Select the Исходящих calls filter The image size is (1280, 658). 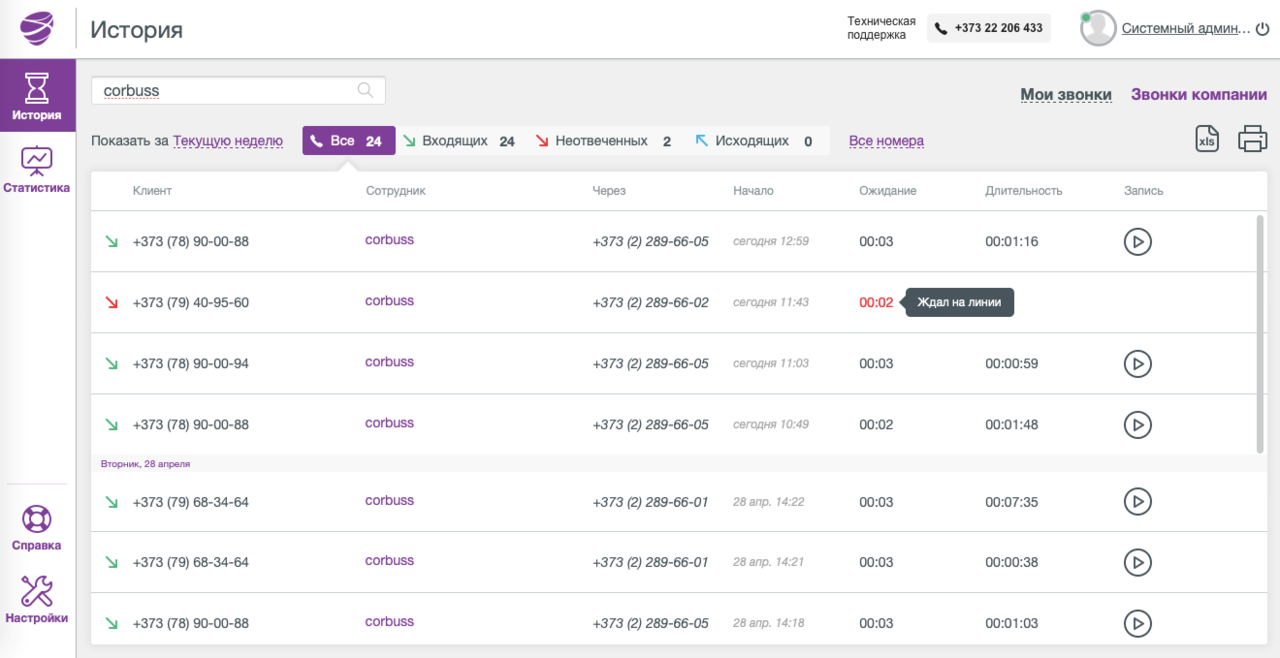click(x=755, y=141)
